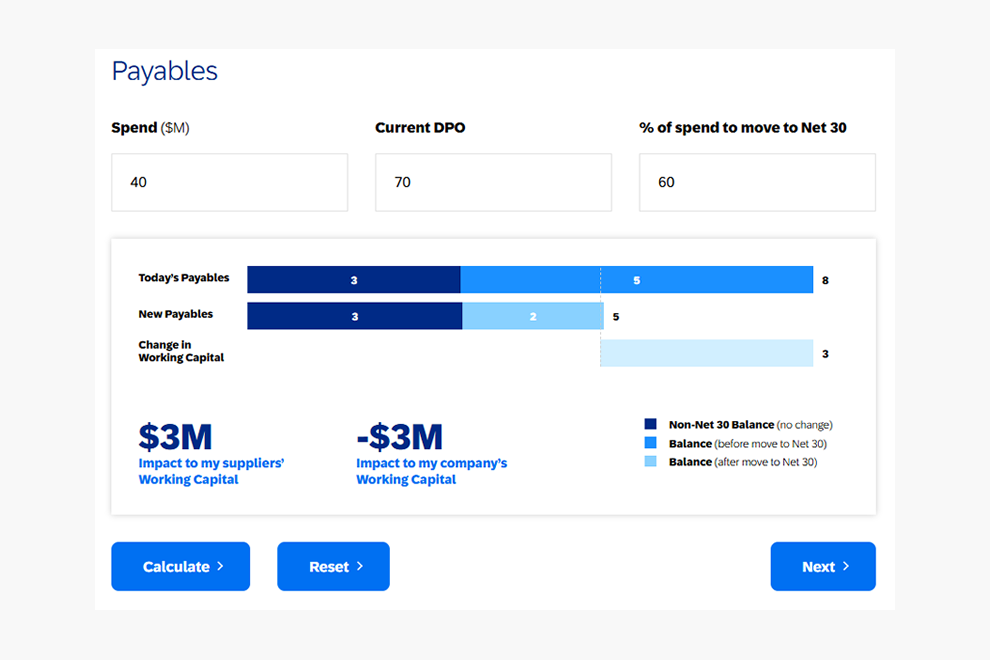Click the chevron icon on the Reset button
Screen dimensions: 990x660
click(361, 566)
